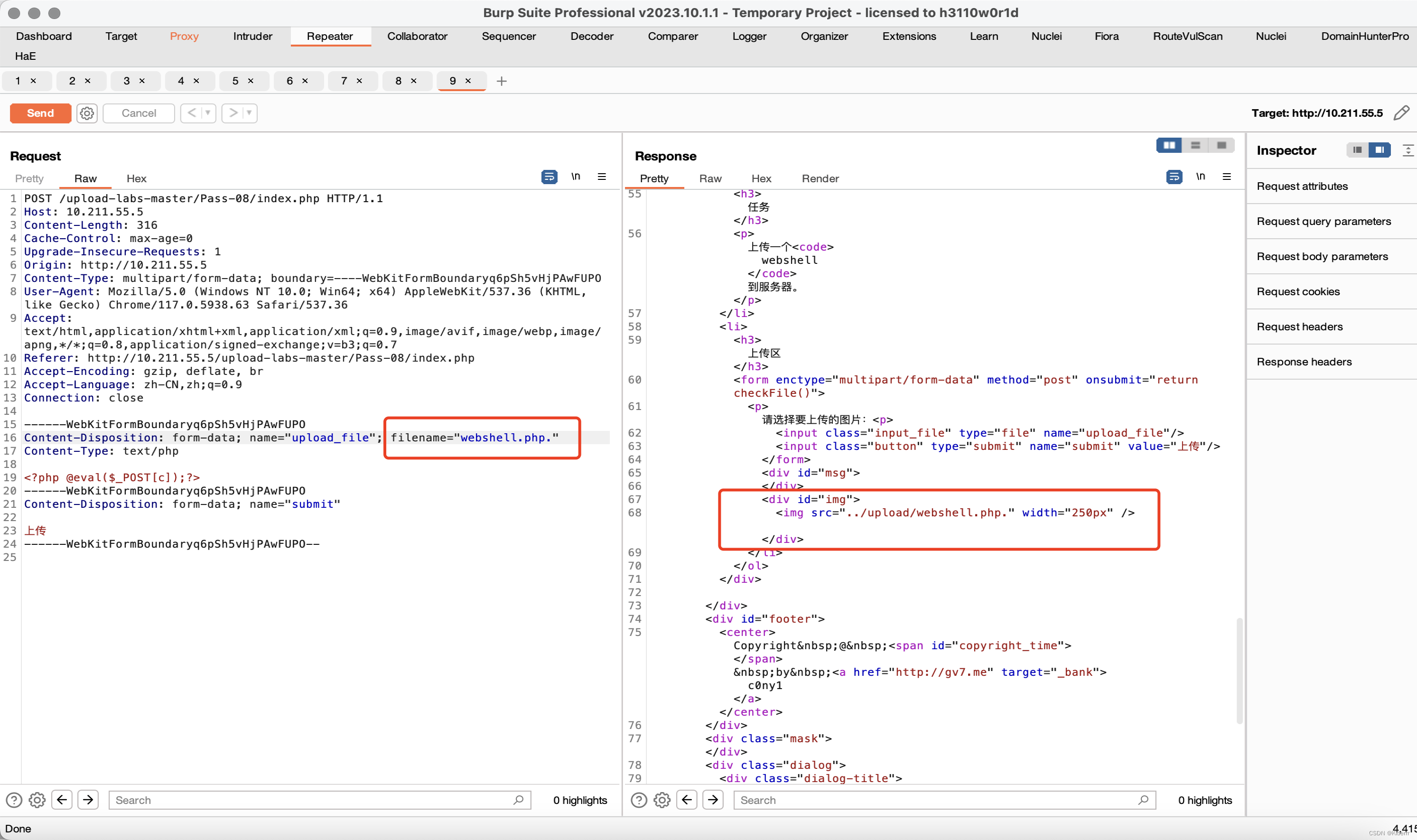Click the Repeater request settings gear icon
The height and width of the screenshot is (840, 1417).
click(86, 113)
